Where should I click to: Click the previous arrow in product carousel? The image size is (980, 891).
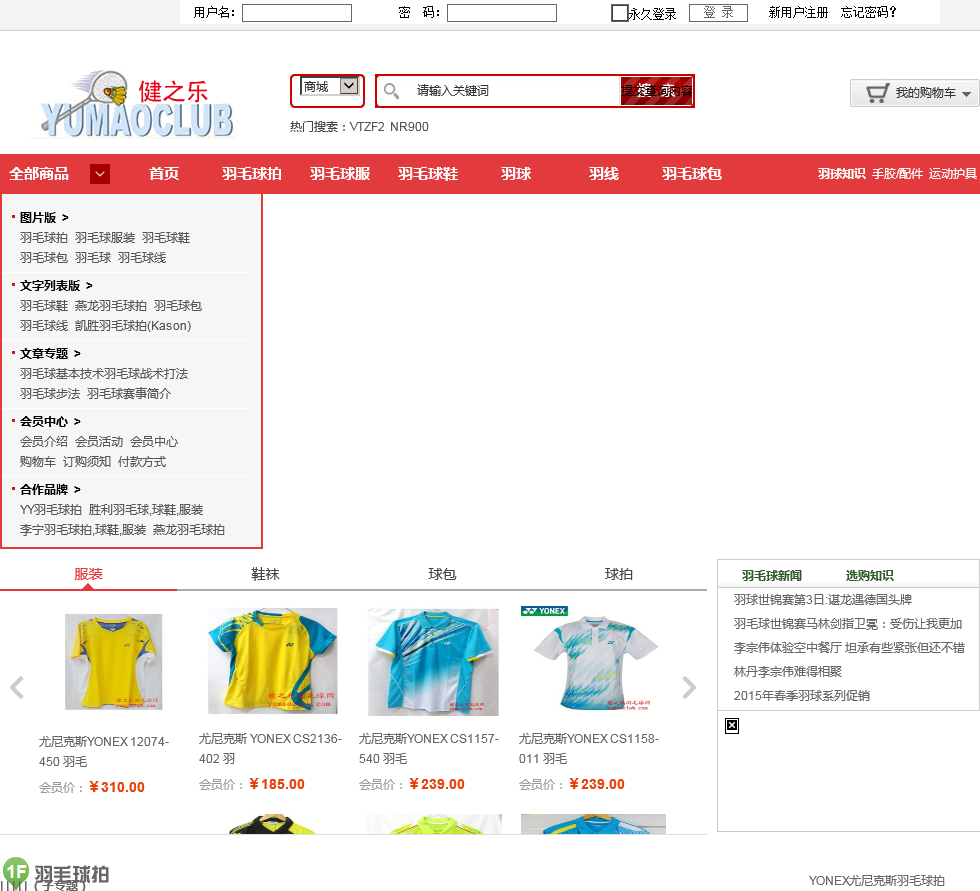click(x=17, y=687)
